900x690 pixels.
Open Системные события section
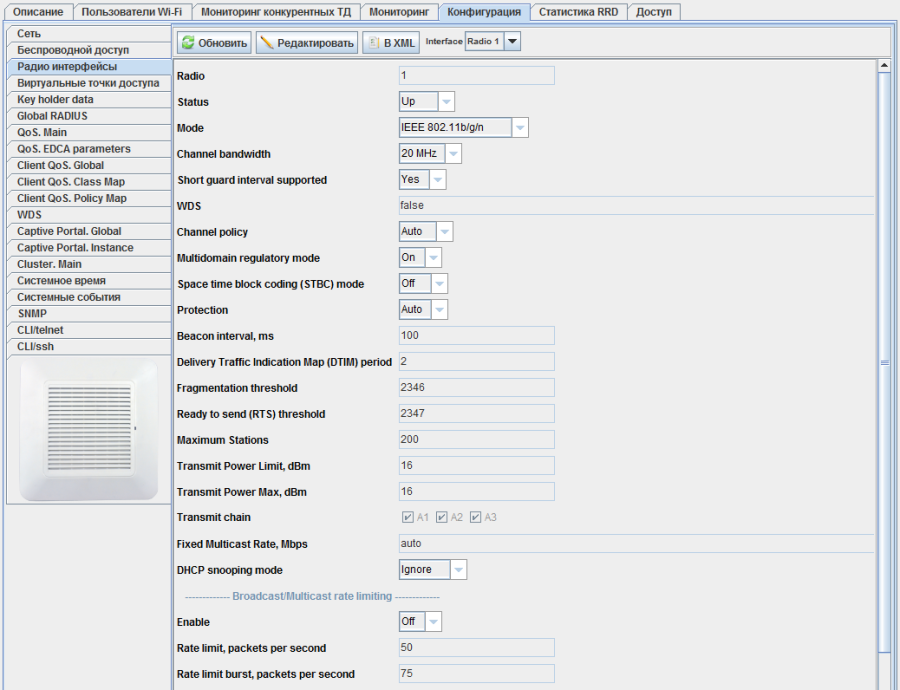pos(89,297)
